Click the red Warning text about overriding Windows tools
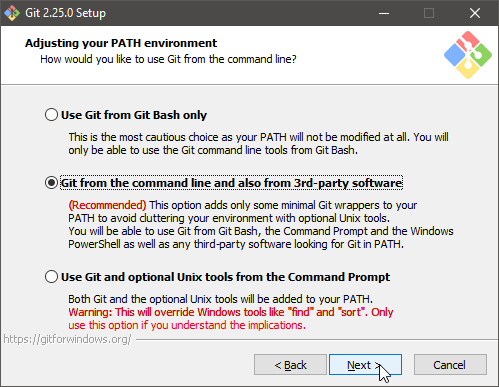The image size is (499, 387). click(x=231, y=319)
